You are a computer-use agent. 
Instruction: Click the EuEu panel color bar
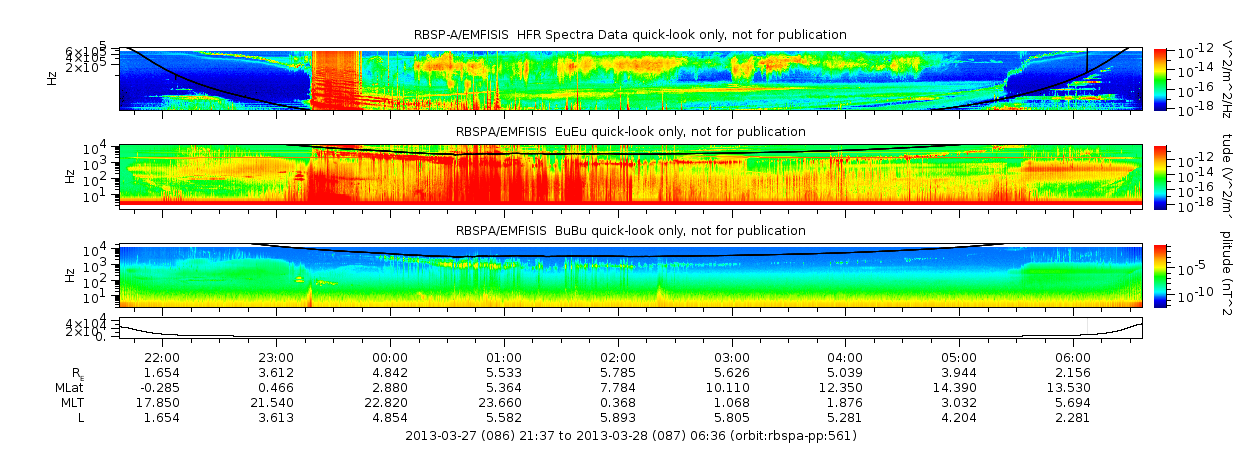(1160, 176)
